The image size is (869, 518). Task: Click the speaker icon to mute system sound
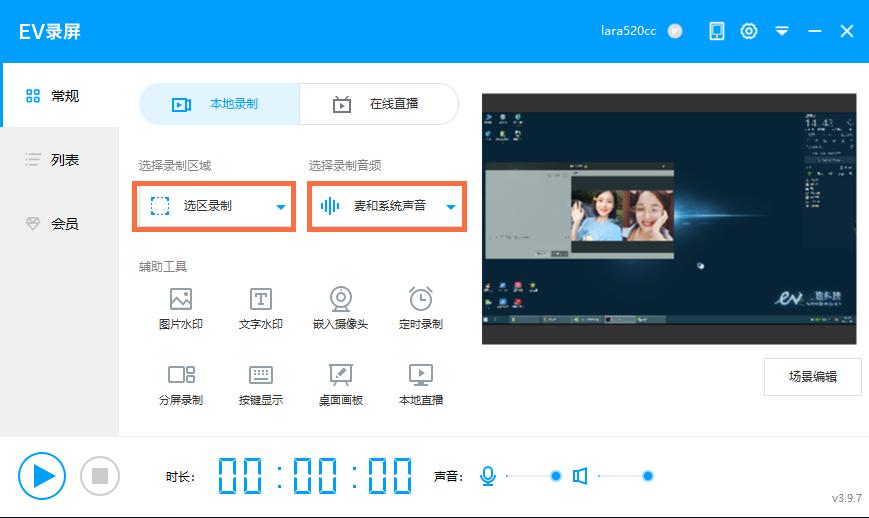(x=580, y=476)
